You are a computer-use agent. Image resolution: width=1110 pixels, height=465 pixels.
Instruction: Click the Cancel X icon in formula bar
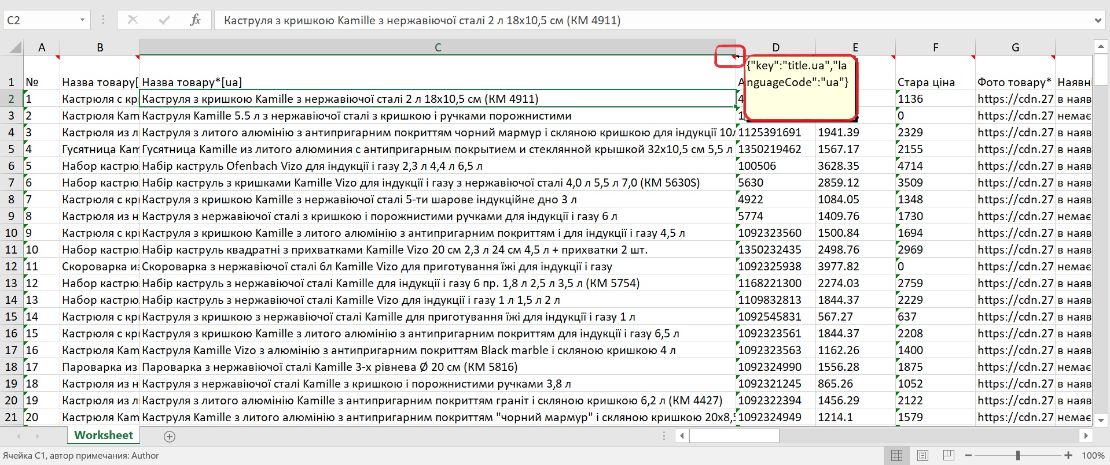132,21
